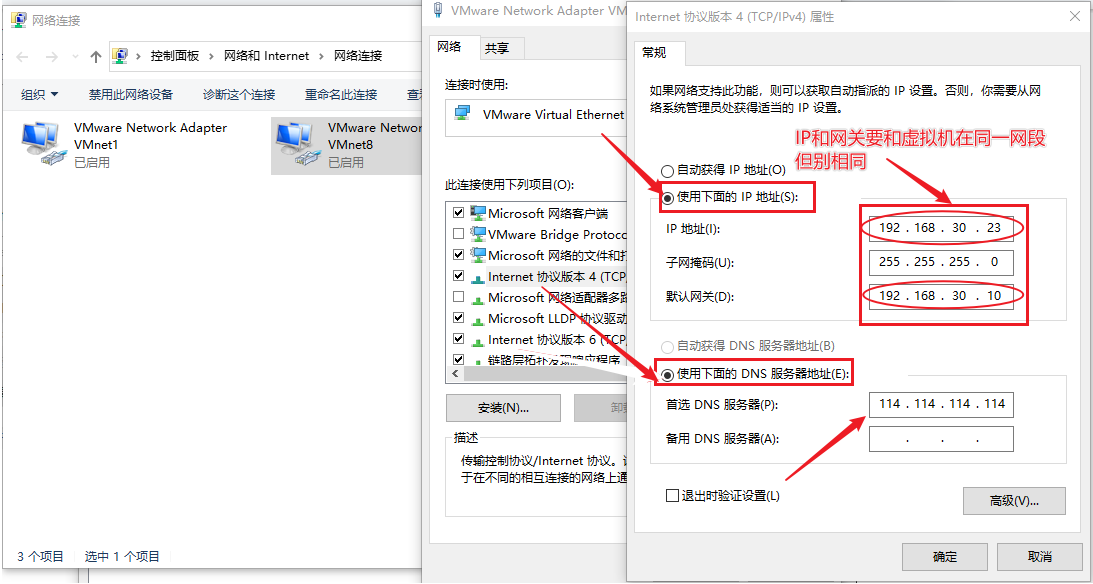Click the 备用 DNS 服务器 input field
The height and width of the screenshot is (584, 1093).
(941, 439)
